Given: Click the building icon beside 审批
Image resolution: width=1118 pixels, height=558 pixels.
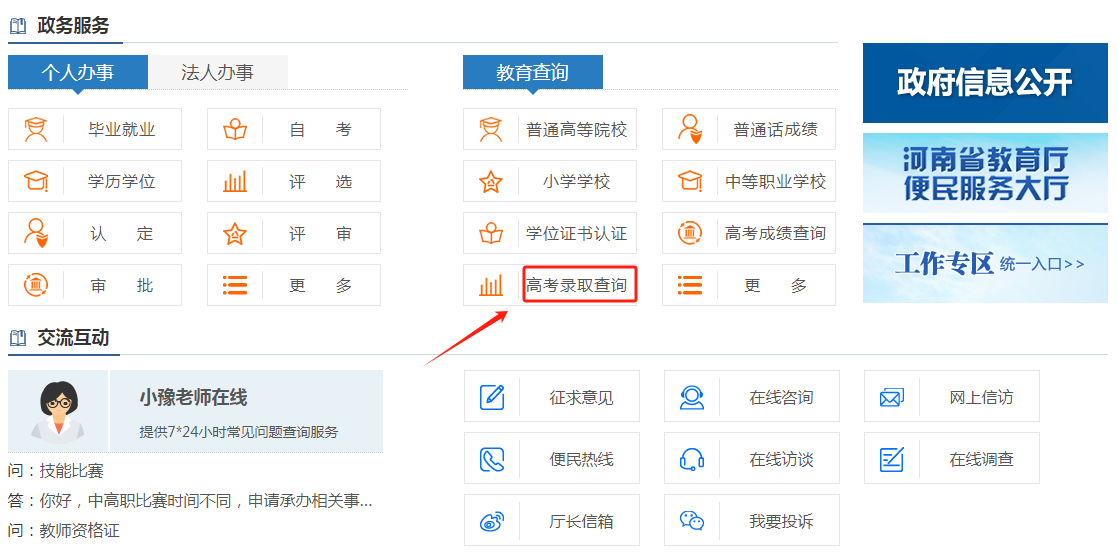Looking at the screenshot, I should pyautogui.click(x=36, y=285).
